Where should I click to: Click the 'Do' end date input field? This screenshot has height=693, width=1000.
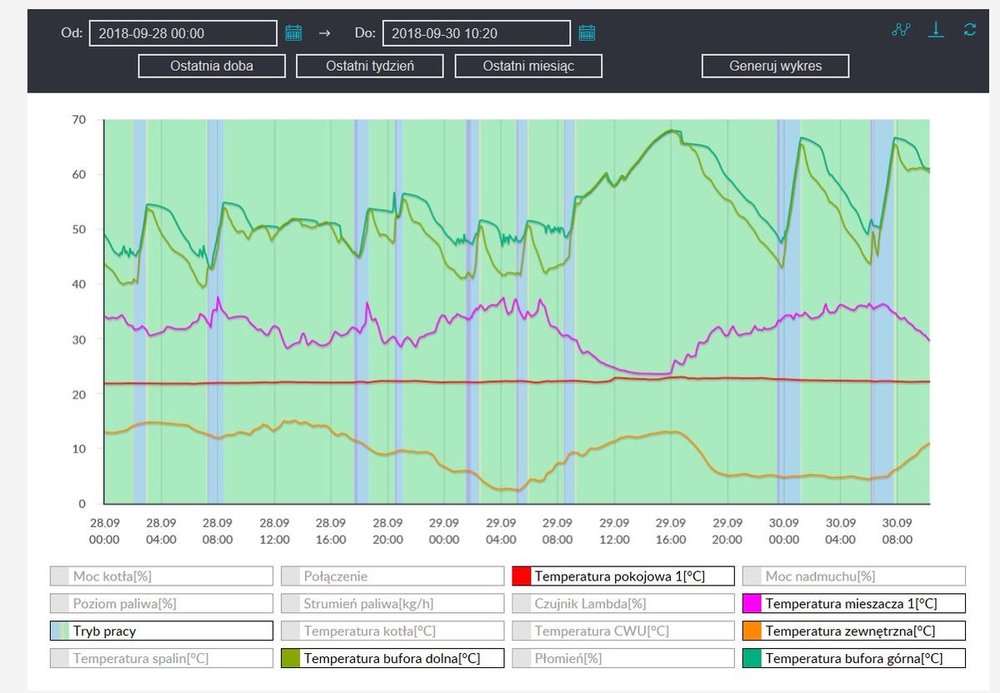[476, 33]
